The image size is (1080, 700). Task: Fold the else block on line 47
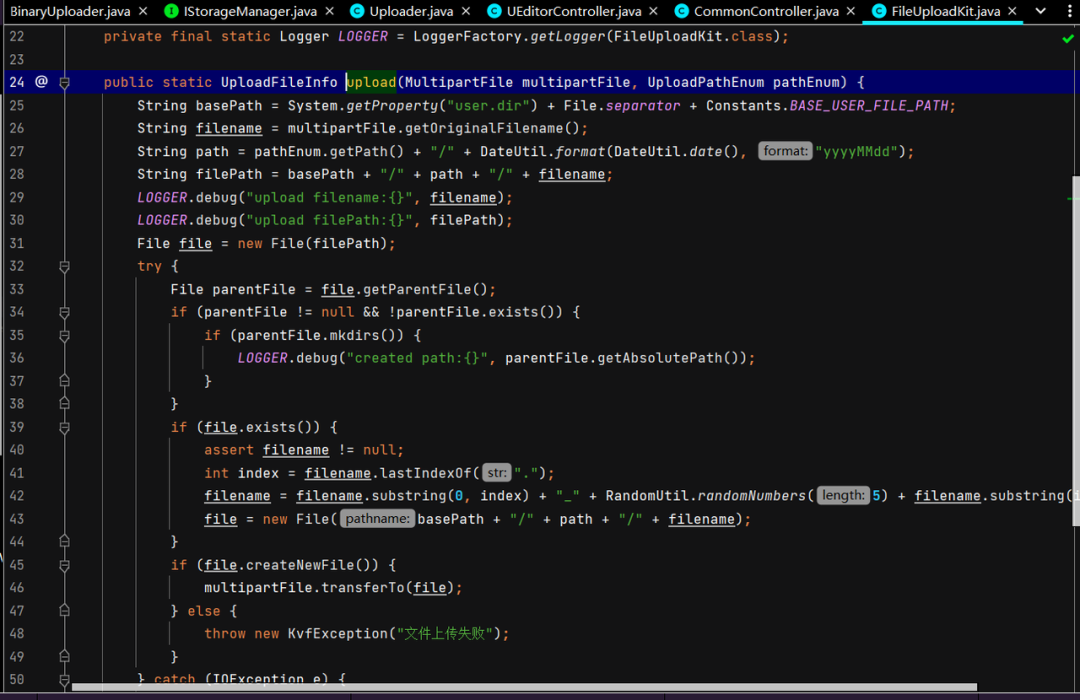(x=65, y=611)
